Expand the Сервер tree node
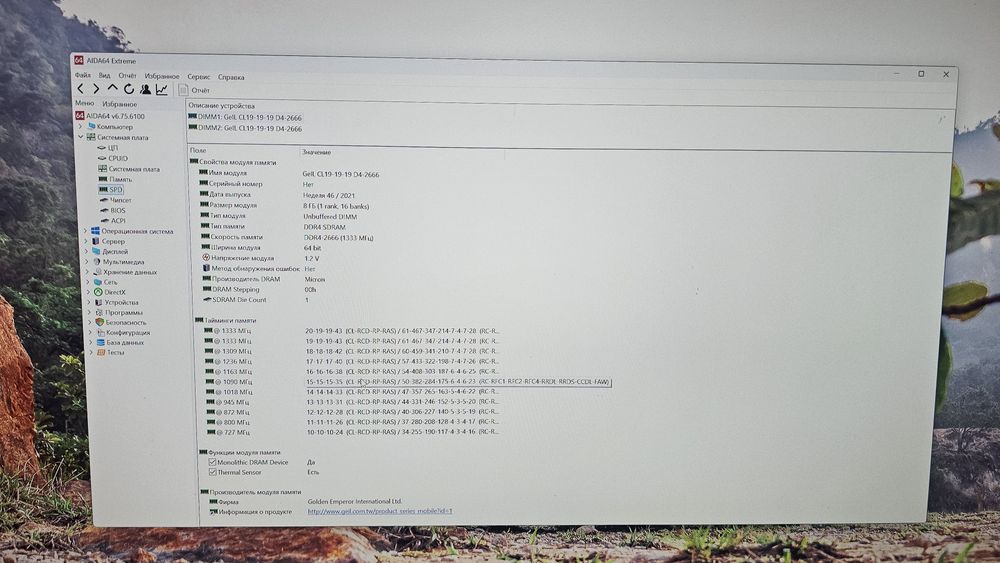 pos(85,241)
